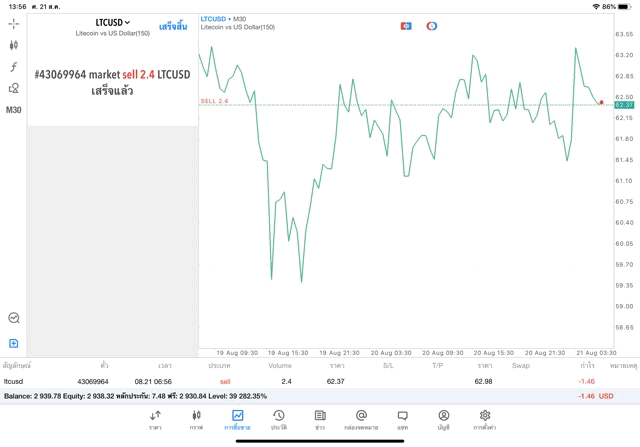Click the S/L column header
Viewport: 640px width, 447px height.
coord(388,365)
